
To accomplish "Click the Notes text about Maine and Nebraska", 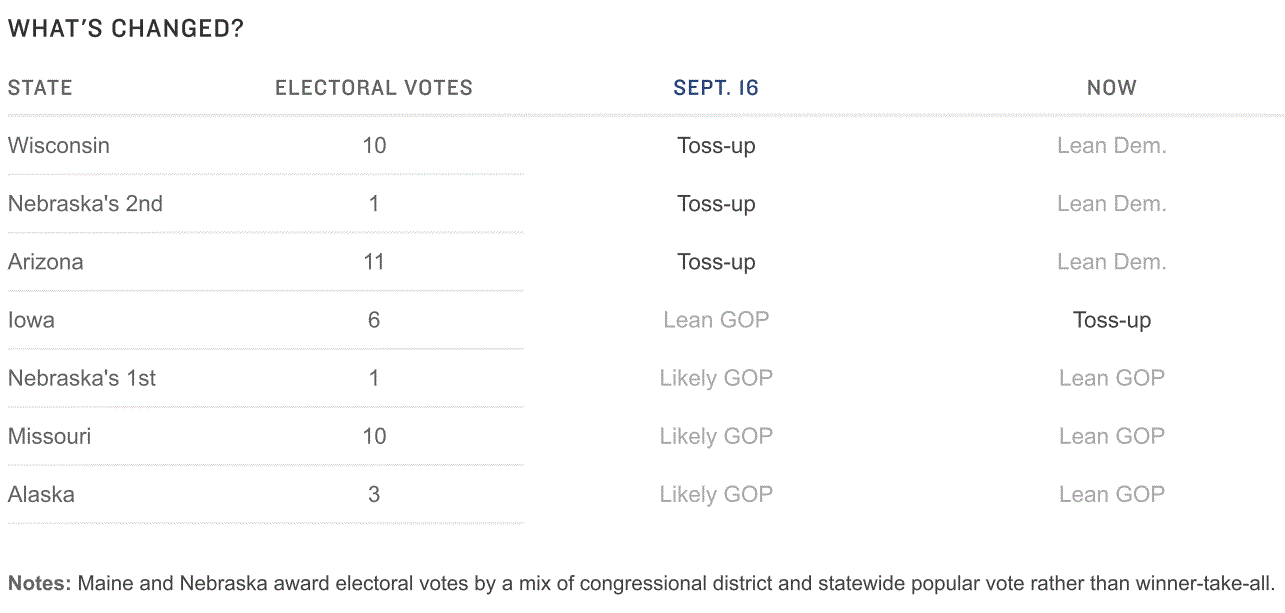I will point(642,583).
